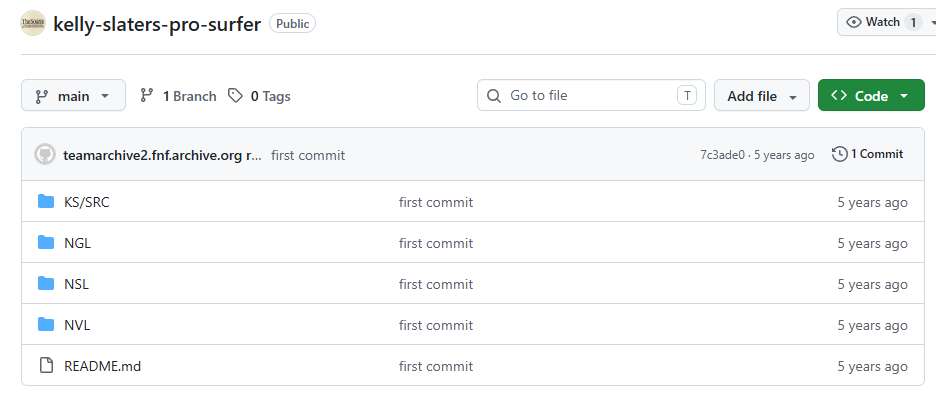Click the kelly-slaters-pro-surfer repository name

click(157, 24)
